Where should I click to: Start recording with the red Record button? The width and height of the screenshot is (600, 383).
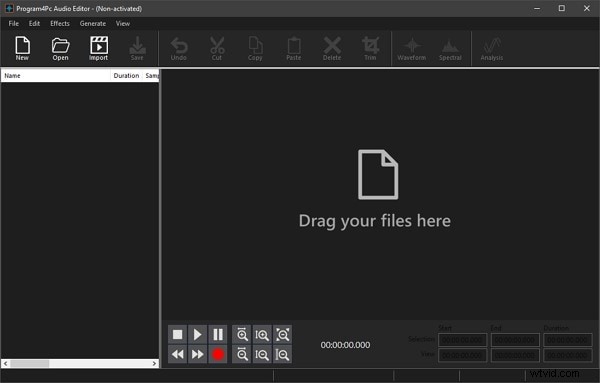218,354
